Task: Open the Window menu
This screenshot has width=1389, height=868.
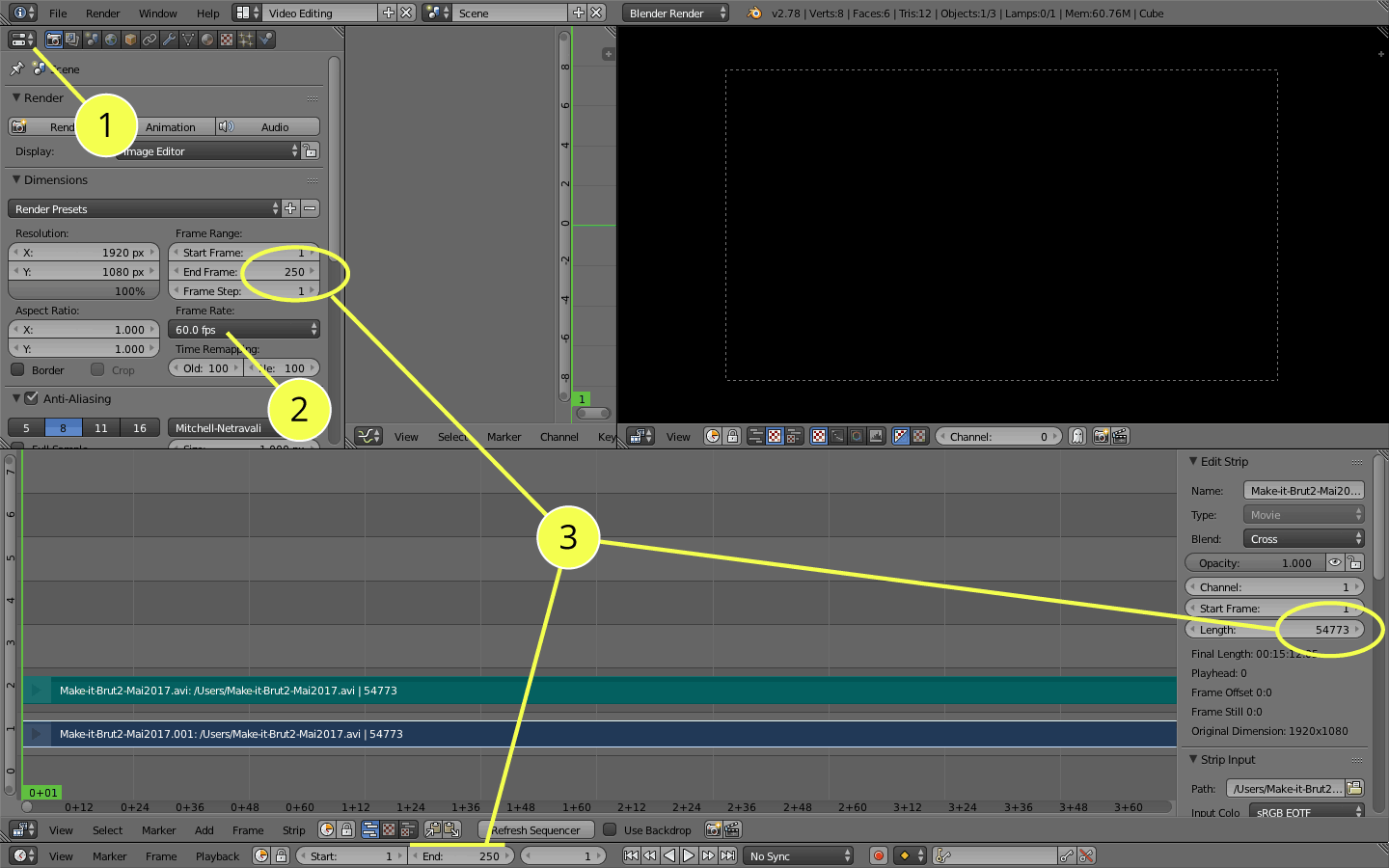Action: click(157, 14)
